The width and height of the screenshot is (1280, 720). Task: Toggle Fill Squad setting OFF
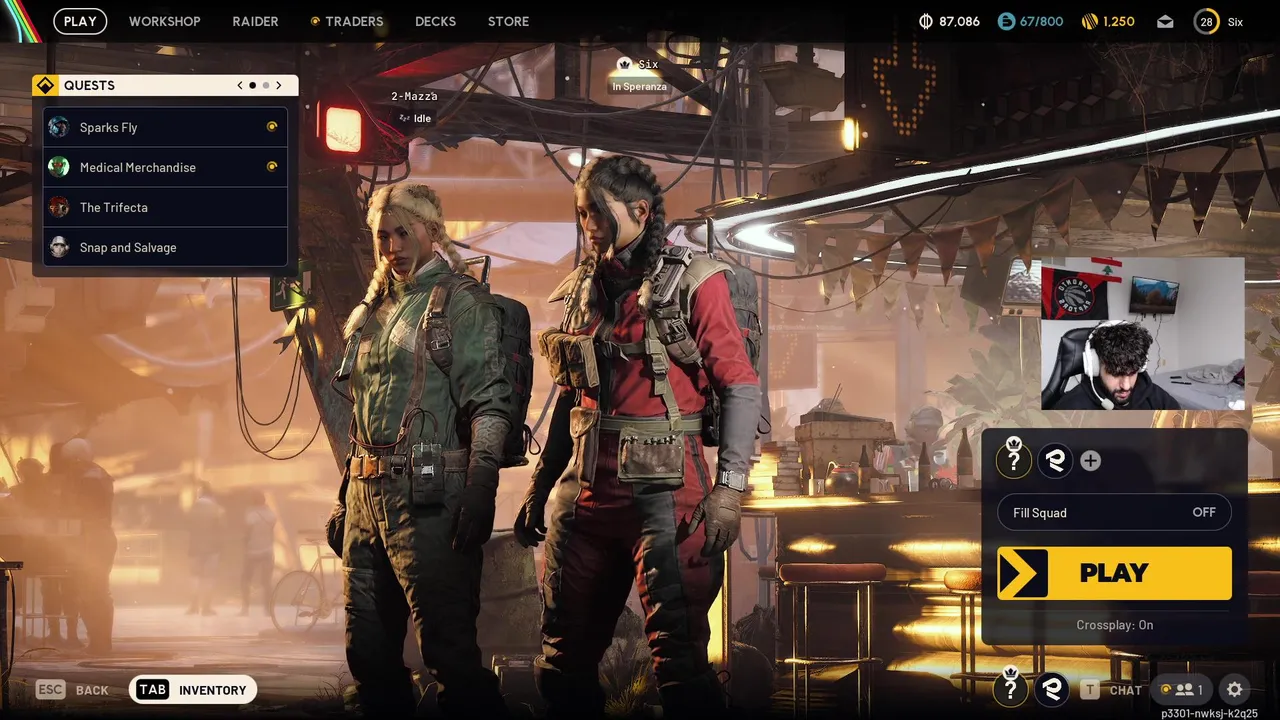click(1115, 512)
